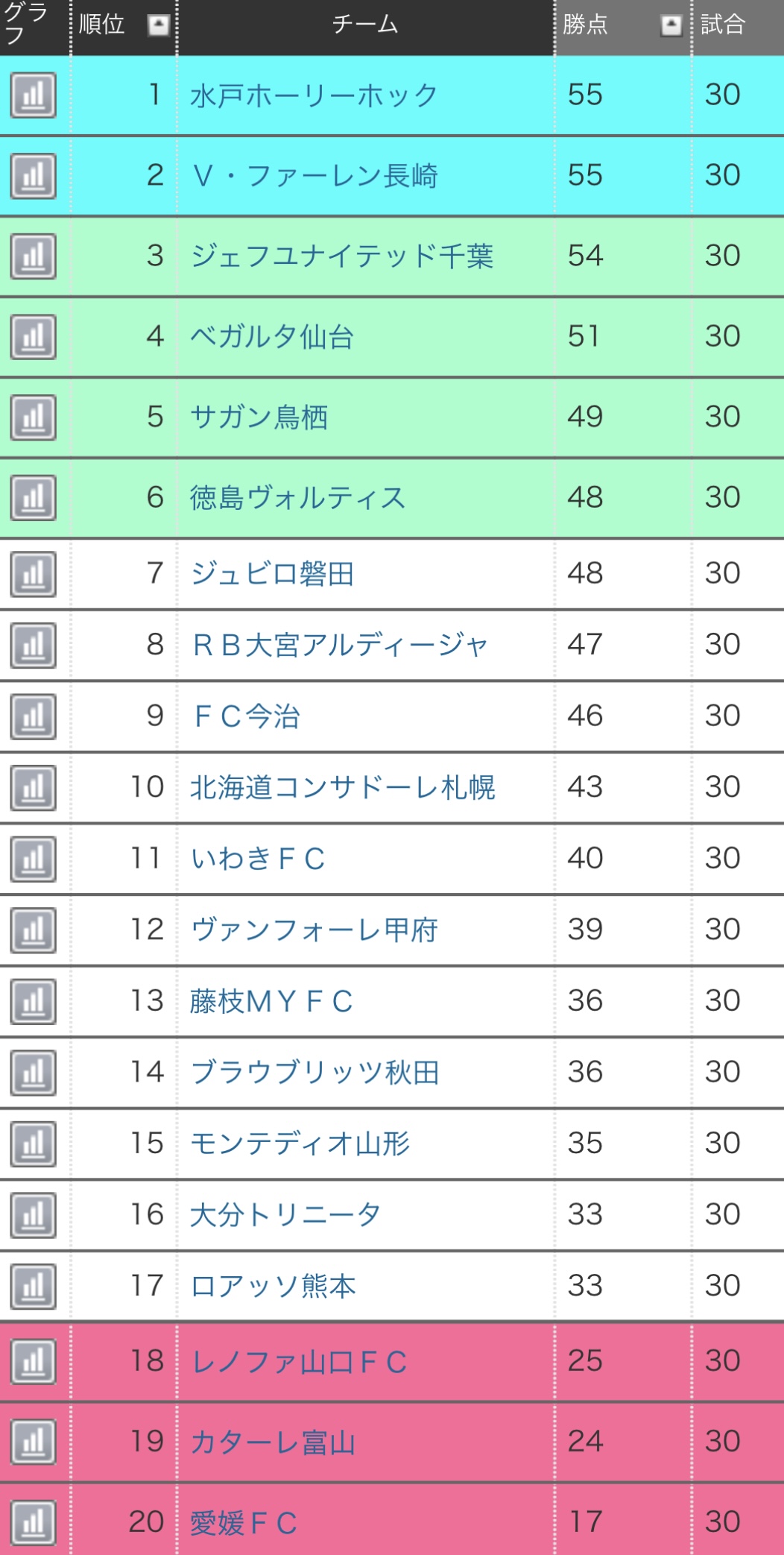The image size is (784, 1555).
Task: Show graph for 愛媛FC
Action: pos(33,1522)
